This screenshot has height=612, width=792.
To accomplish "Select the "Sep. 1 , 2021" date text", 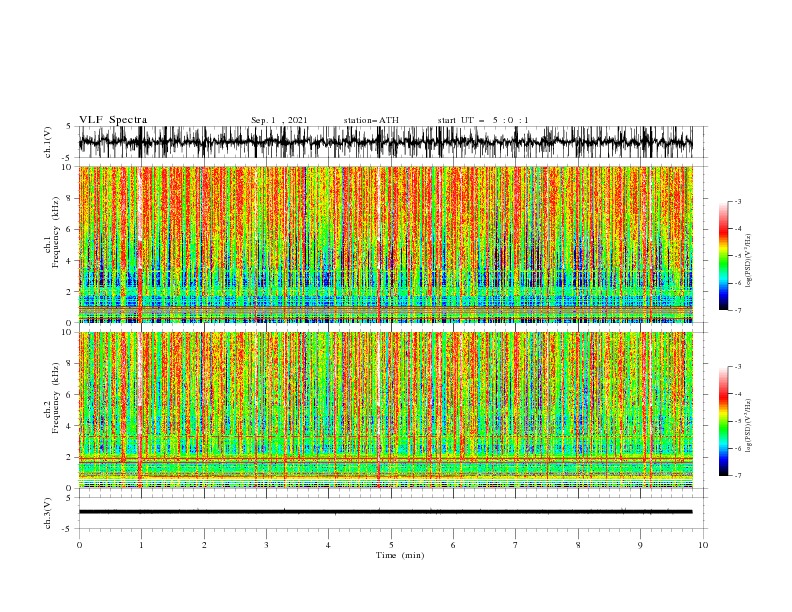I will (x=279, y=120).
